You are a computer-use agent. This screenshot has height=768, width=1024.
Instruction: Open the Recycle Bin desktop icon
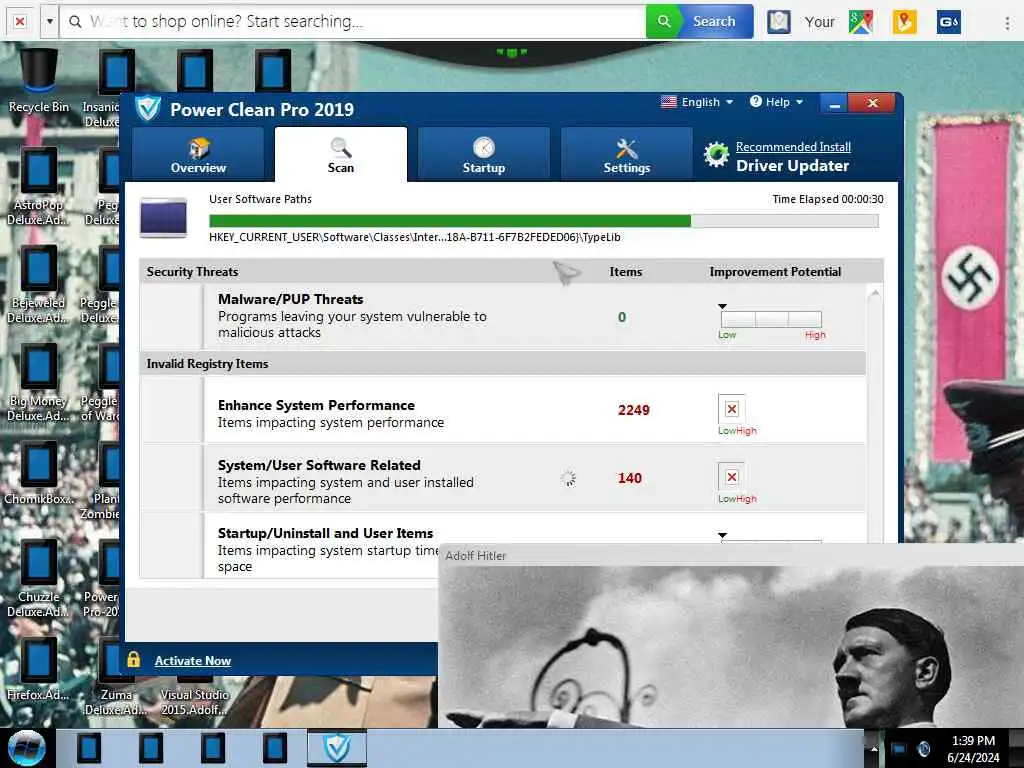pyautogui.click(x=39, y=80)
